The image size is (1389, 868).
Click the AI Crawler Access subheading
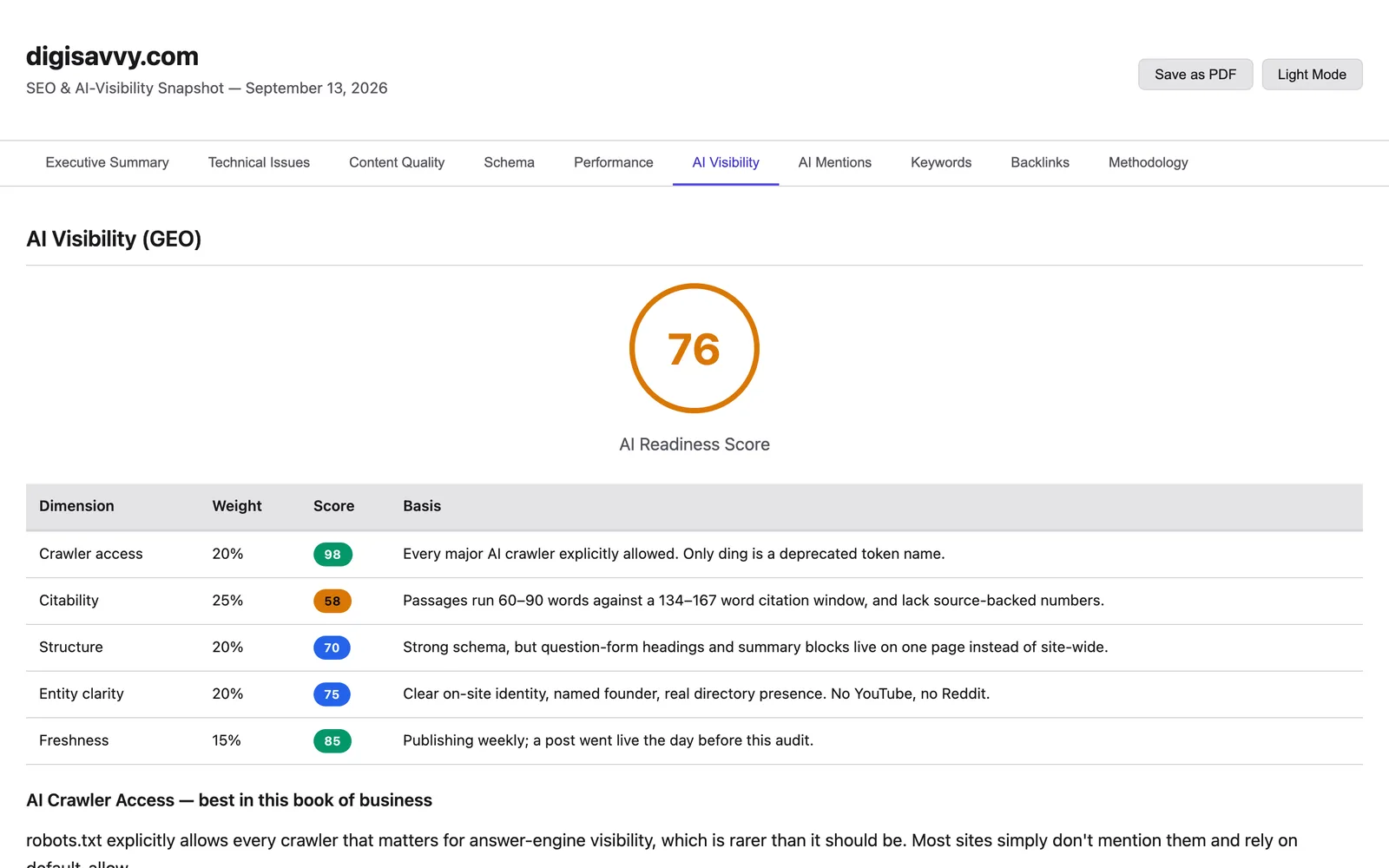coord(229,800)
